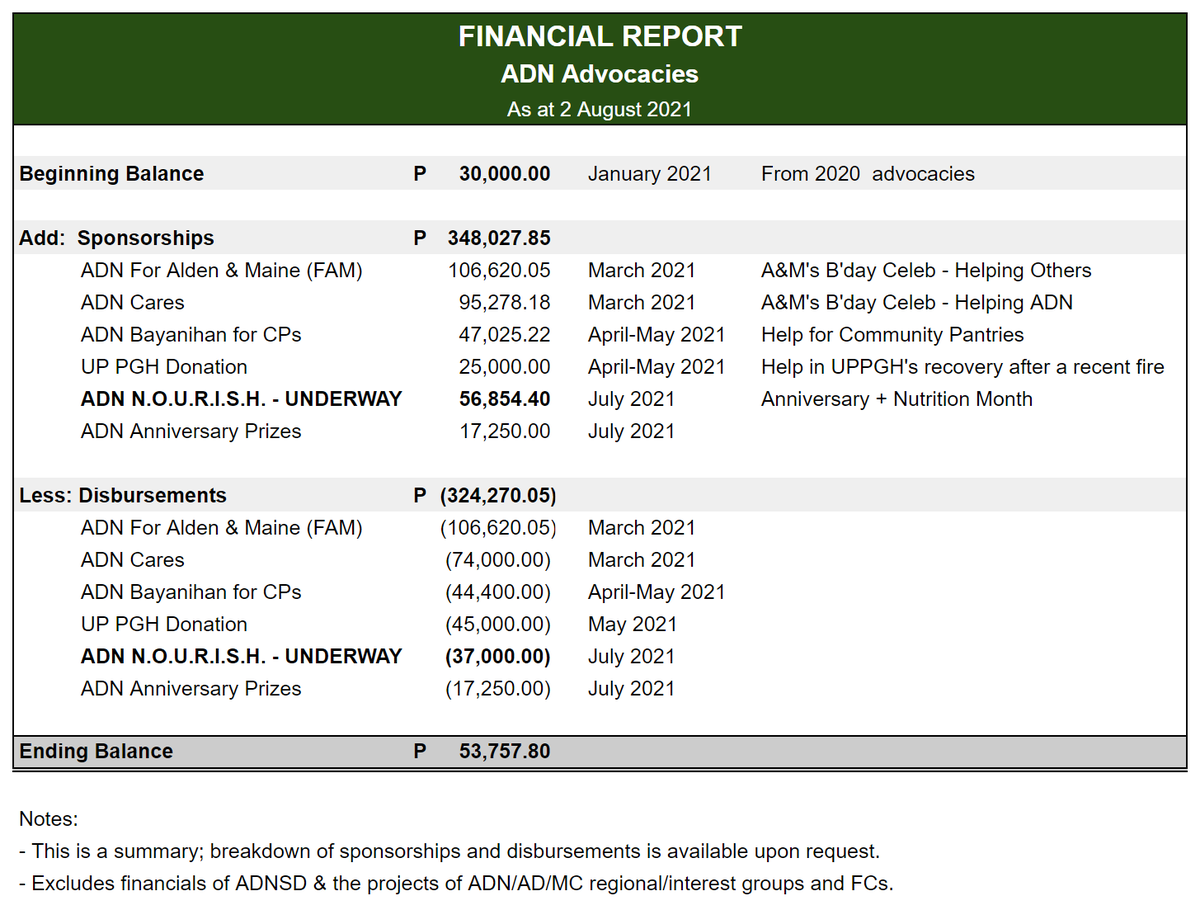Select "ADN Cares" in the Disbursements section
The width and height of the screenshot is (1200, 910).
click(133, 560)
